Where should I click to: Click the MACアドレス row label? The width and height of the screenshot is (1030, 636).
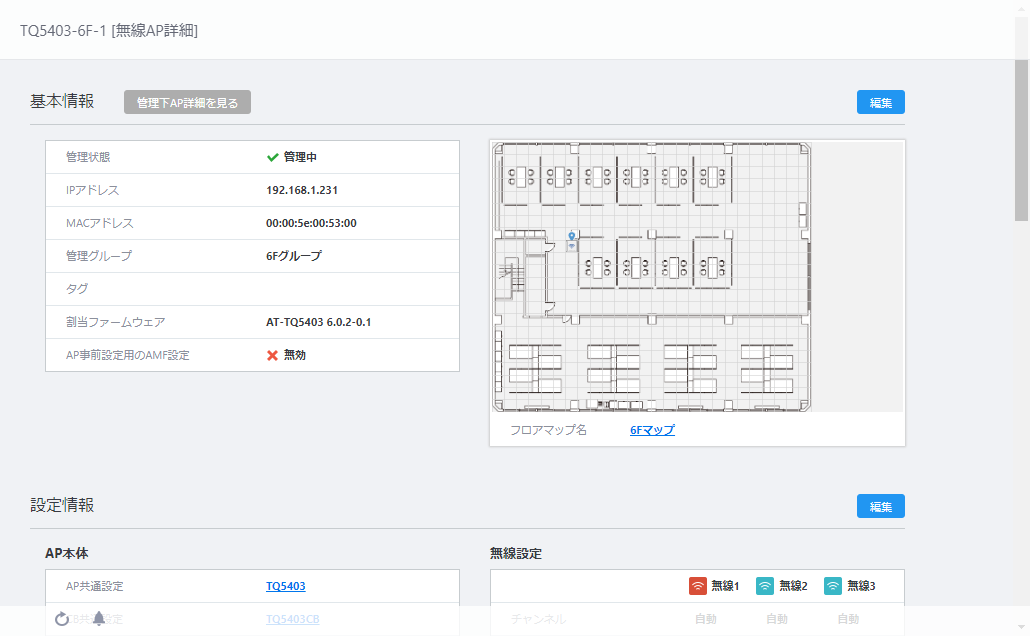(100, 223)
